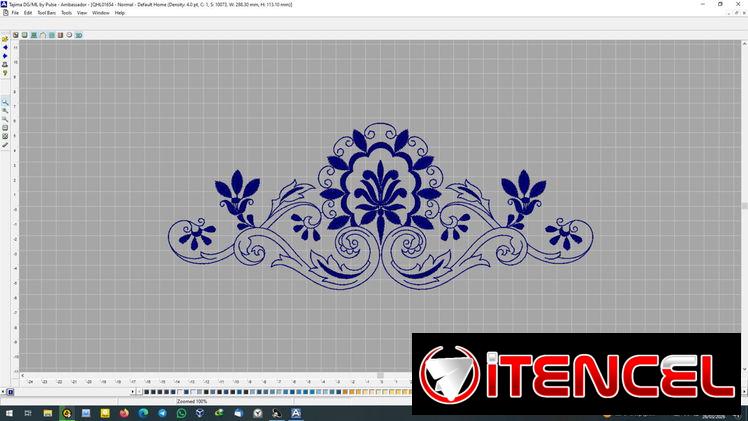
Task: Open the Edit menu
Action: [x=28, y=13]
